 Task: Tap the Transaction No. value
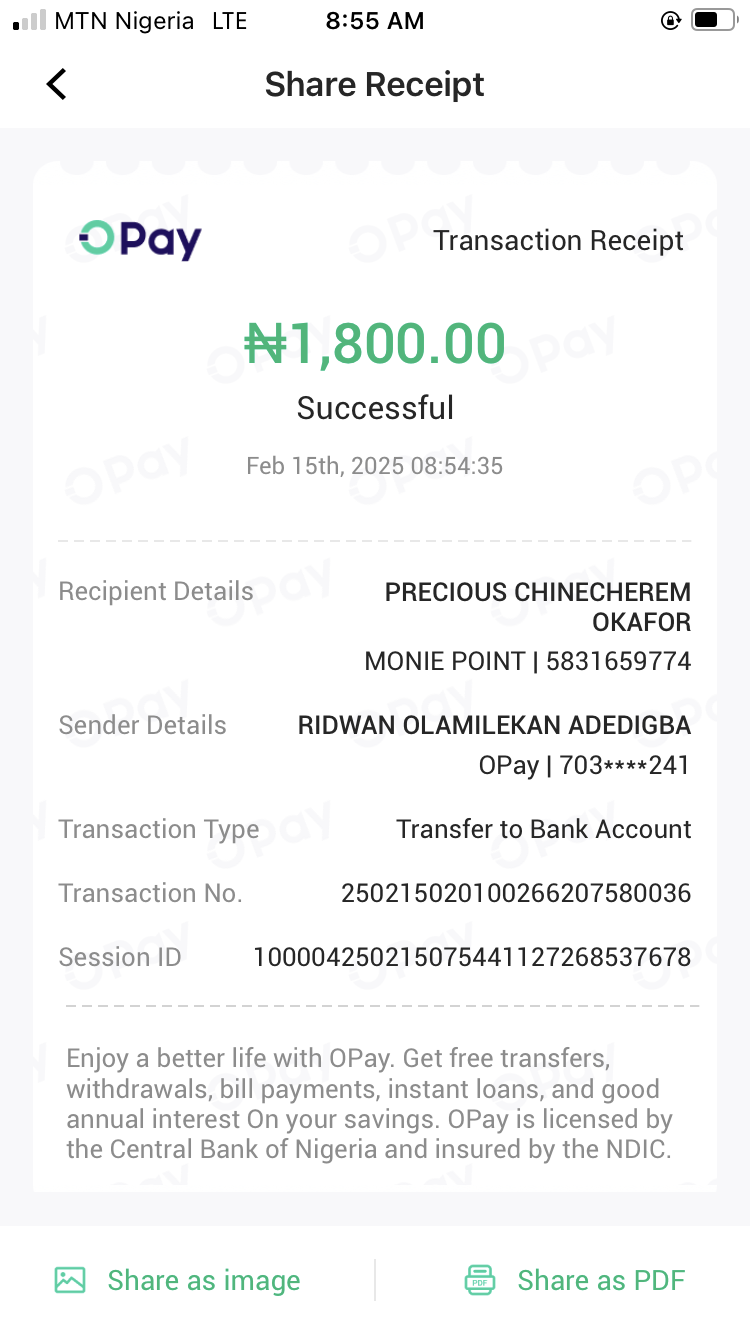pos(516,893)
